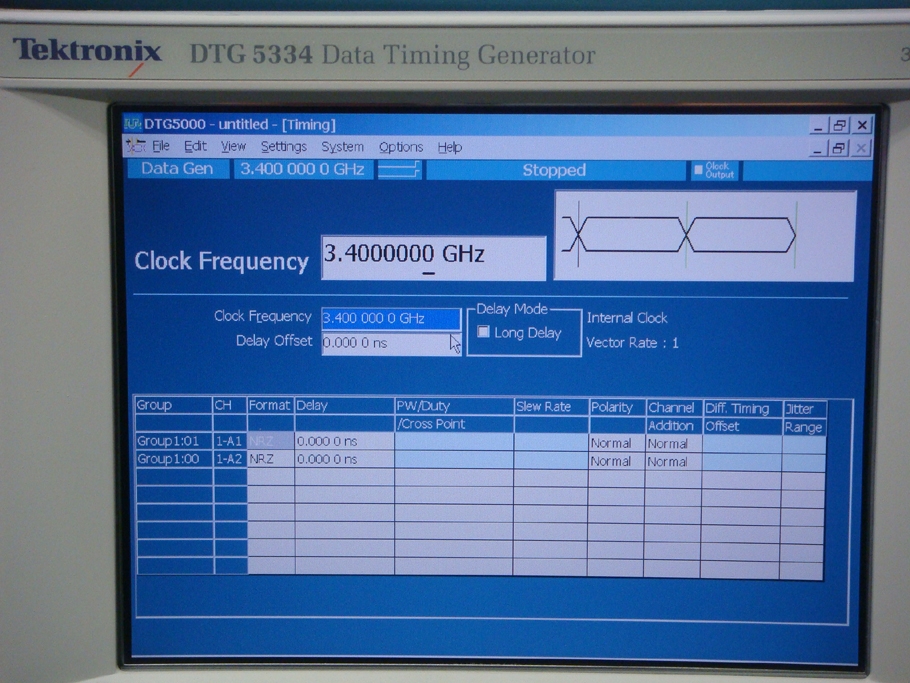Screen dimensions: 910x683
Task: Click the waveform level icon in status bar
Action: (399, 170)
